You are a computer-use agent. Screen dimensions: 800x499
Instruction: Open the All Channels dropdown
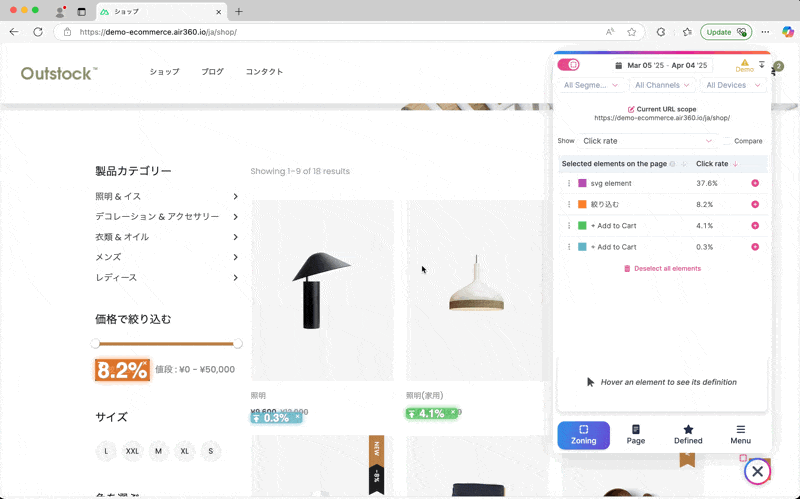[661, 85]
